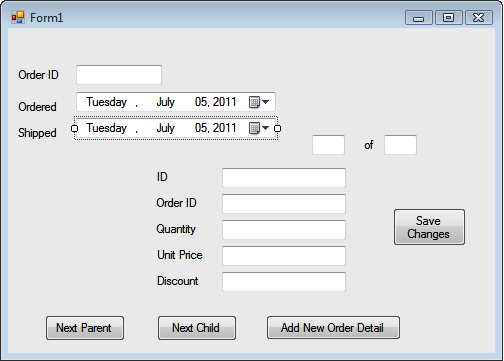Click the 'of' label between count boxes

(369, 145)
